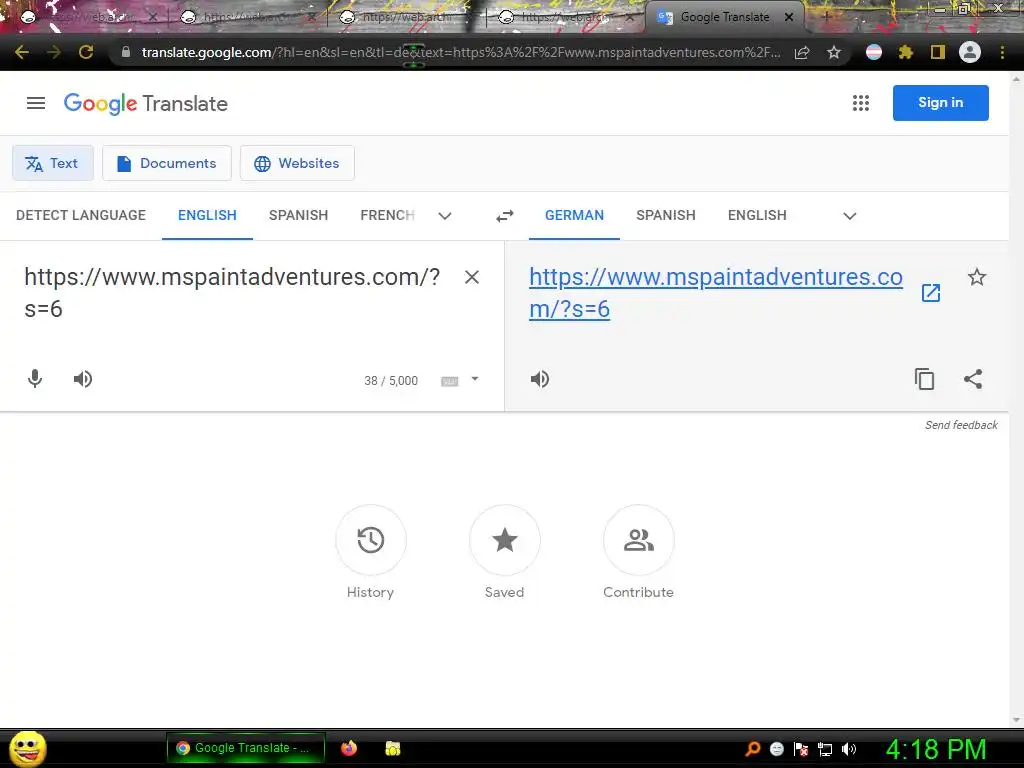Save this translation with the star
The image size is (1024, 768).
(976, 278)
